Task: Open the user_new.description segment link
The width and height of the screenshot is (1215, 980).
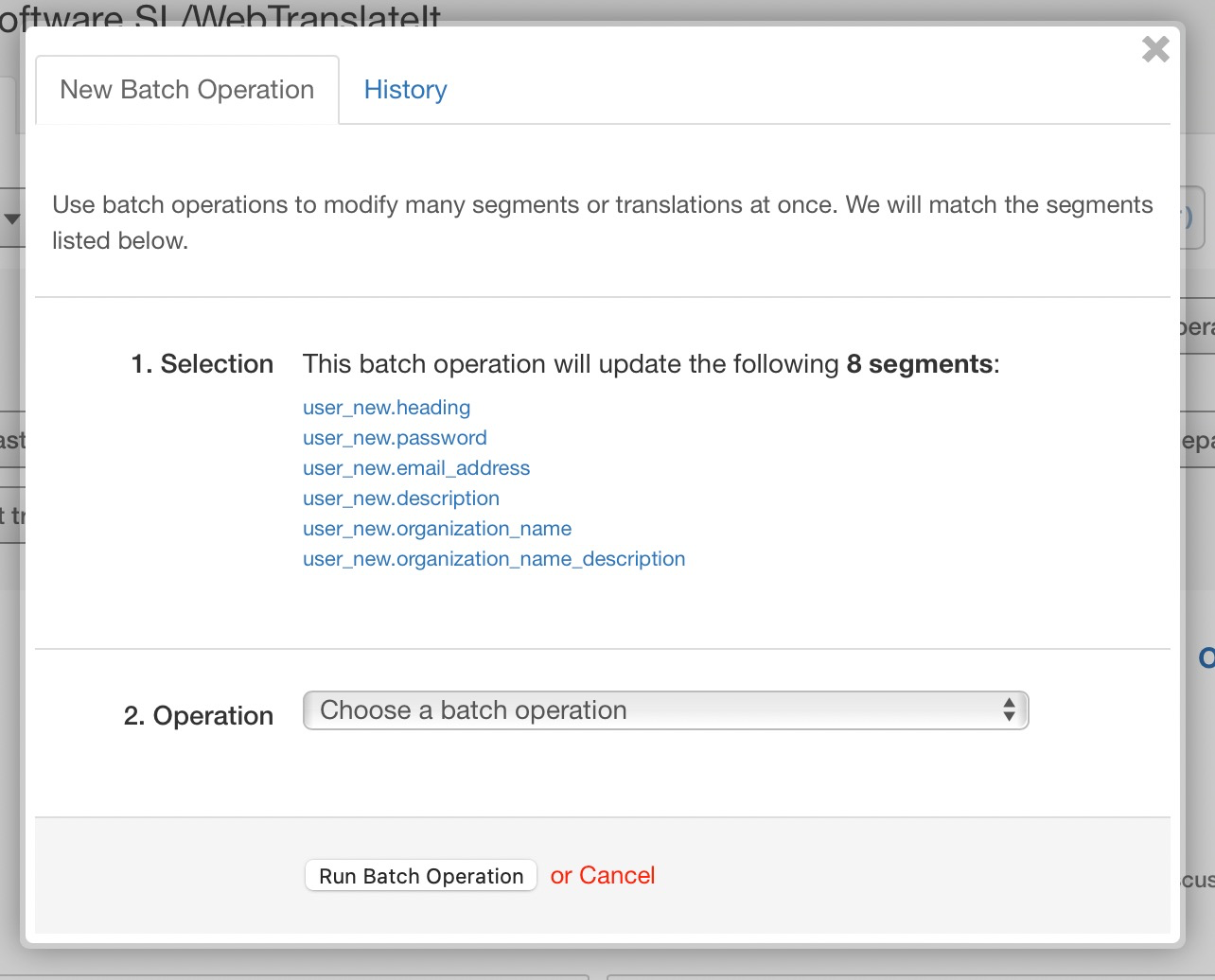Action: pos(401,499)
